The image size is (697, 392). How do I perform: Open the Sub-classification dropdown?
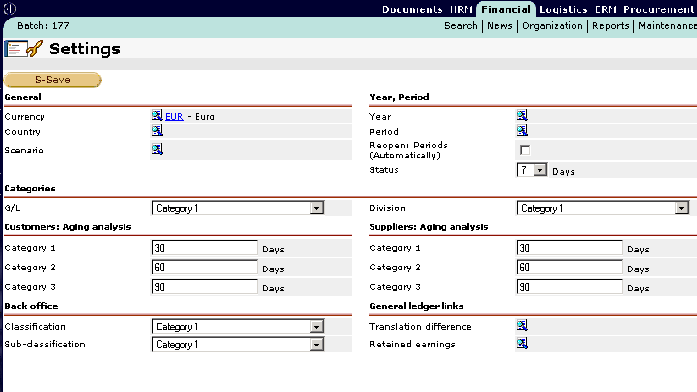(x=238, y=344)
